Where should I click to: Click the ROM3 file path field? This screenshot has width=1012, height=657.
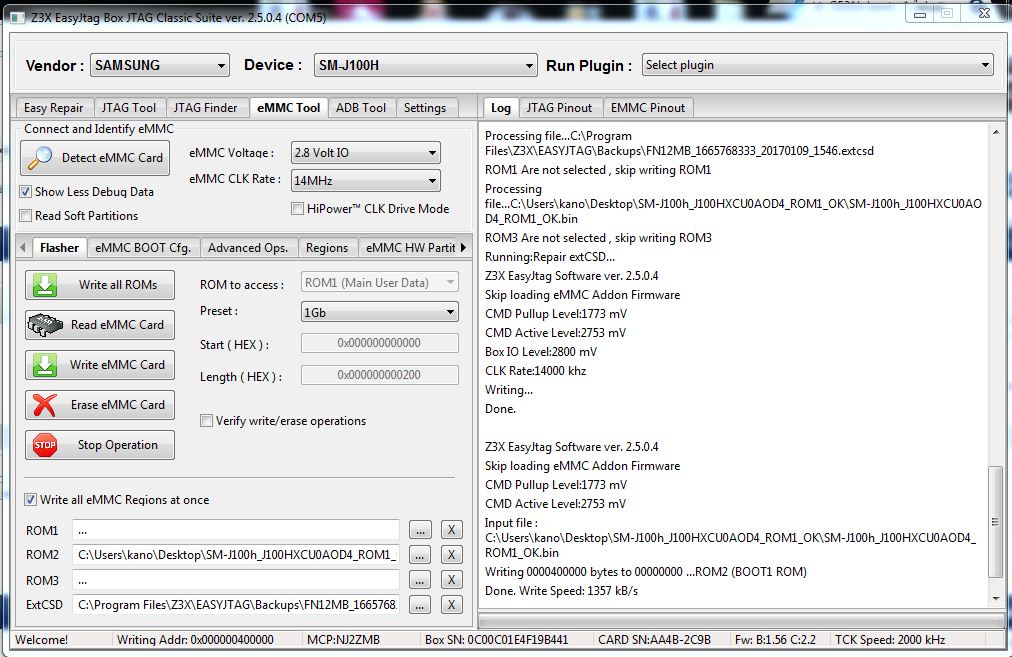point(236,580)
